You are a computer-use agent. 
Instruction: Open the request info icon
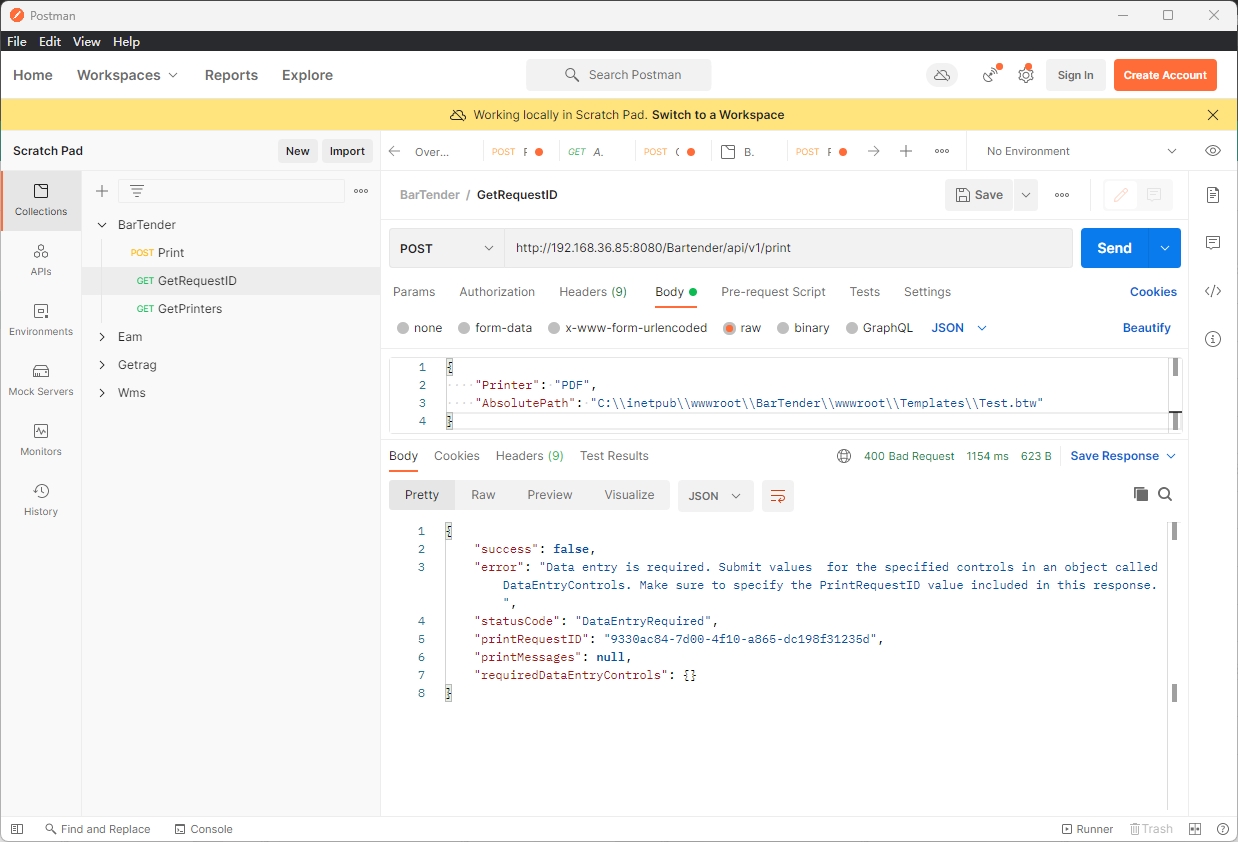[x=1213, y=339]
